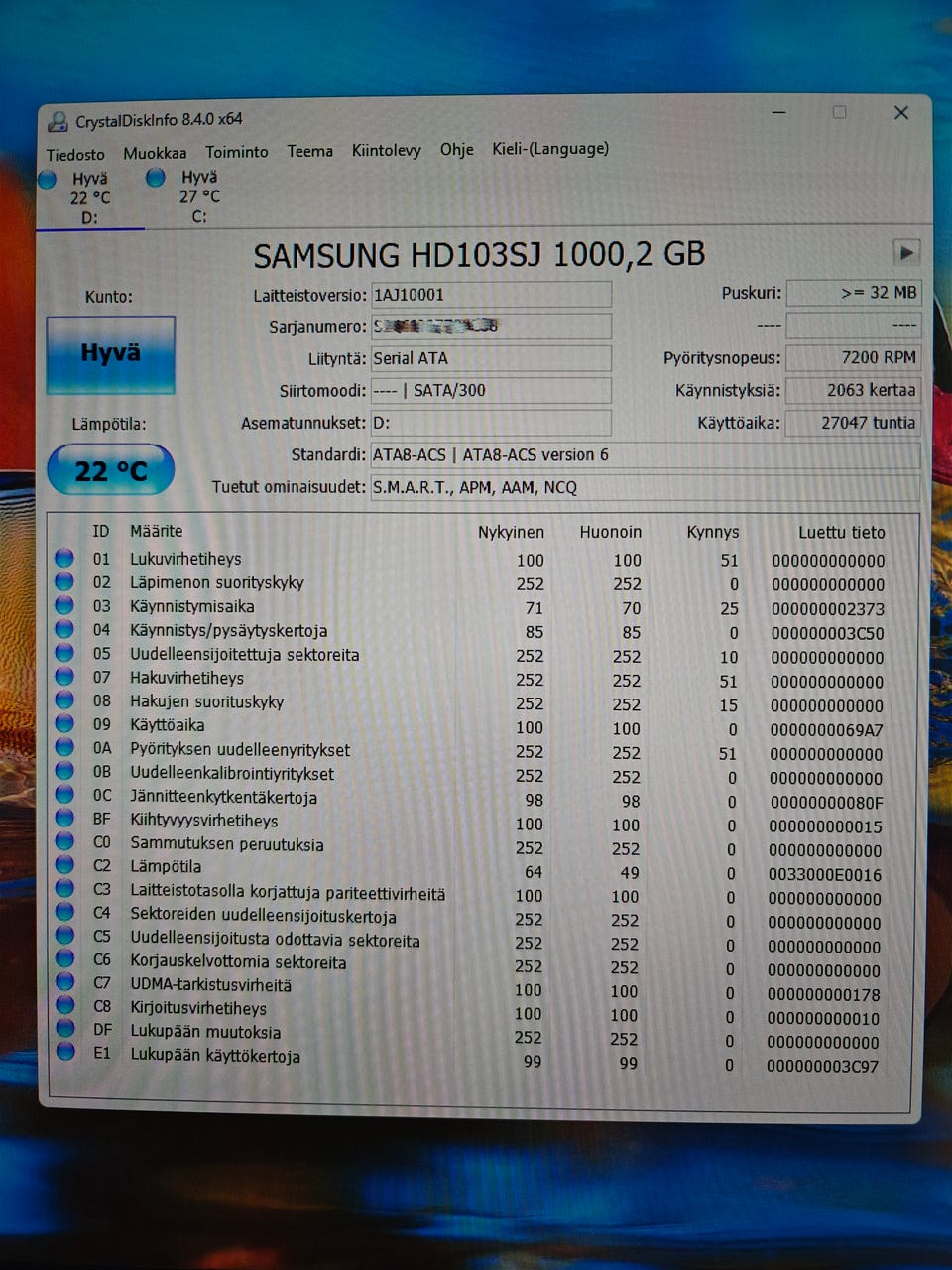Image resolution: width=952 pixels, height=1270 pixels.
Task: Minimize the CrystalDiskInfo window
Action: (778, 112)
